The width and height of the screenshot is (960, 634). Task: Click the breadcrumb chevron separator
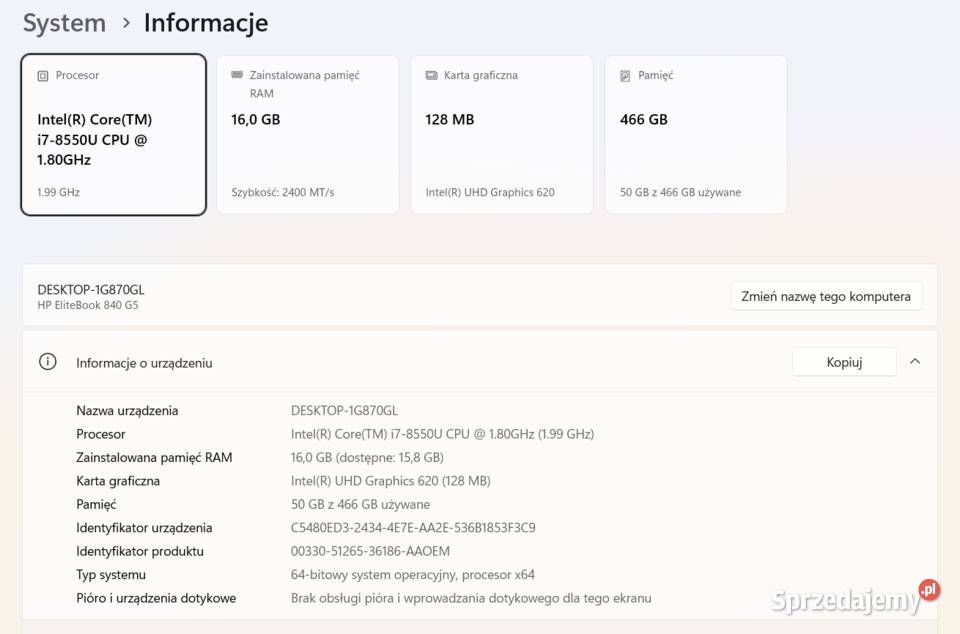[x=126, y=23]
